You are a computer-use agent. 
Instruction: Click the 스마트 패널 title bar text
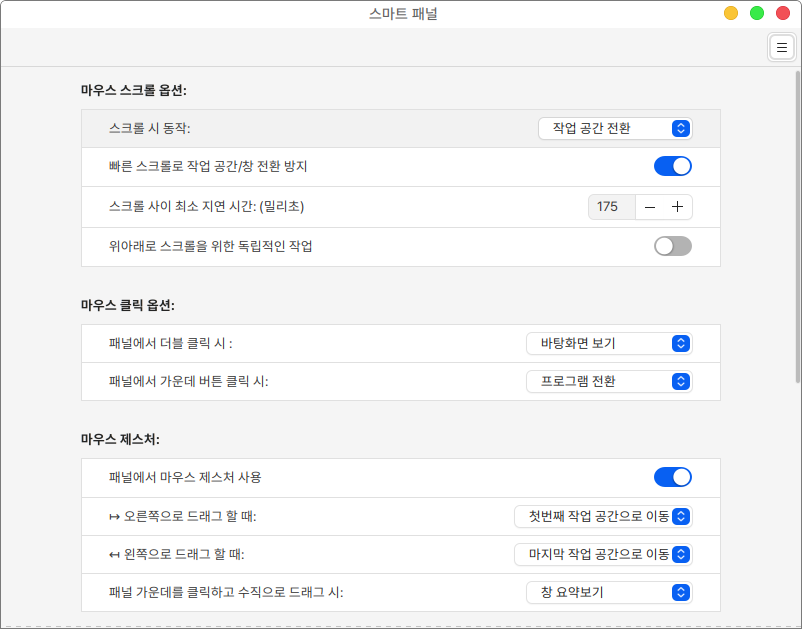tap(402, 14)
